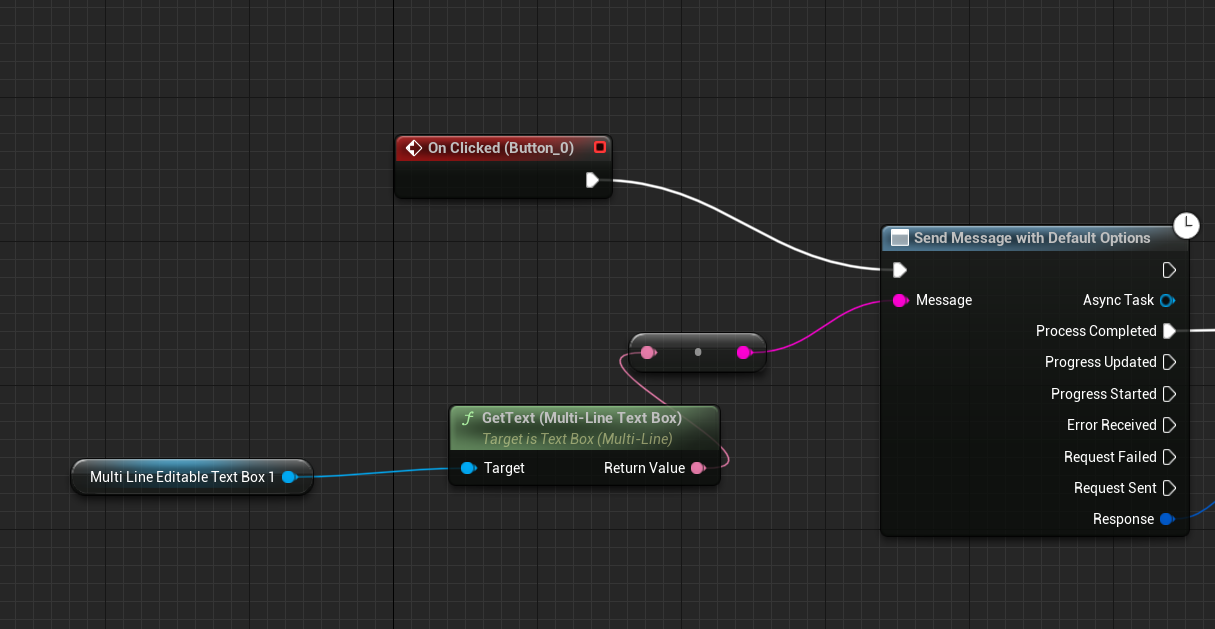The height and width of the screenshot is (629, 1215).
Task: Click the Return Value pin on GetText
Action: click(699, 468)
